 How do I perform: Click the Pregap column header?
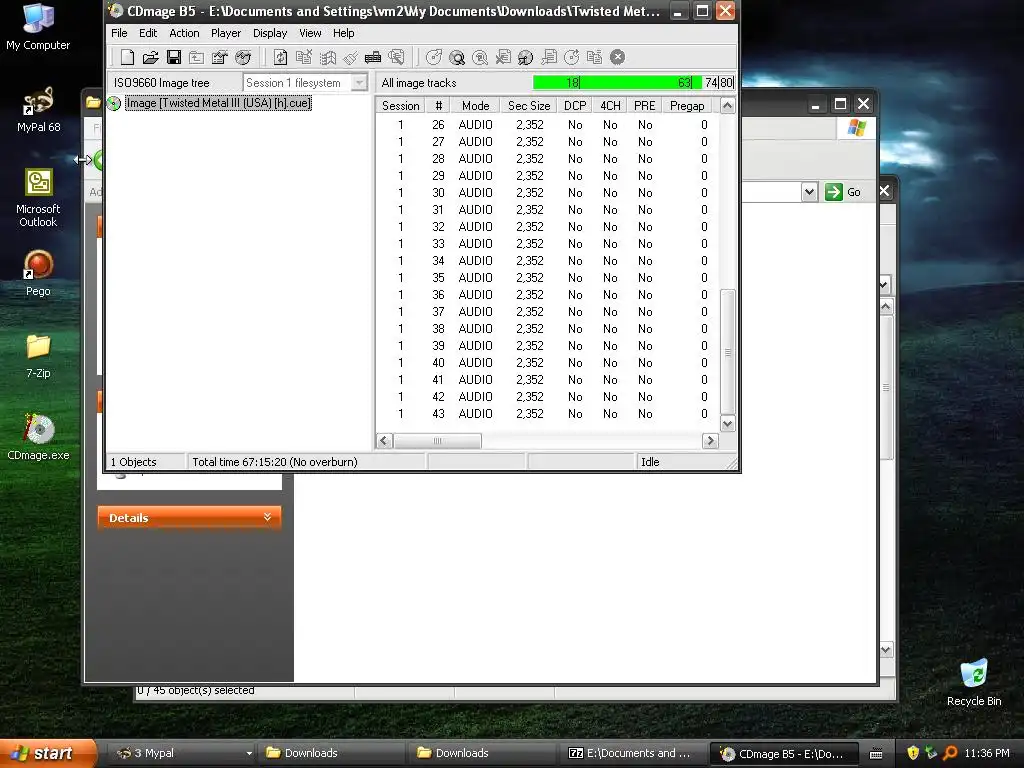tap(687, 106)
